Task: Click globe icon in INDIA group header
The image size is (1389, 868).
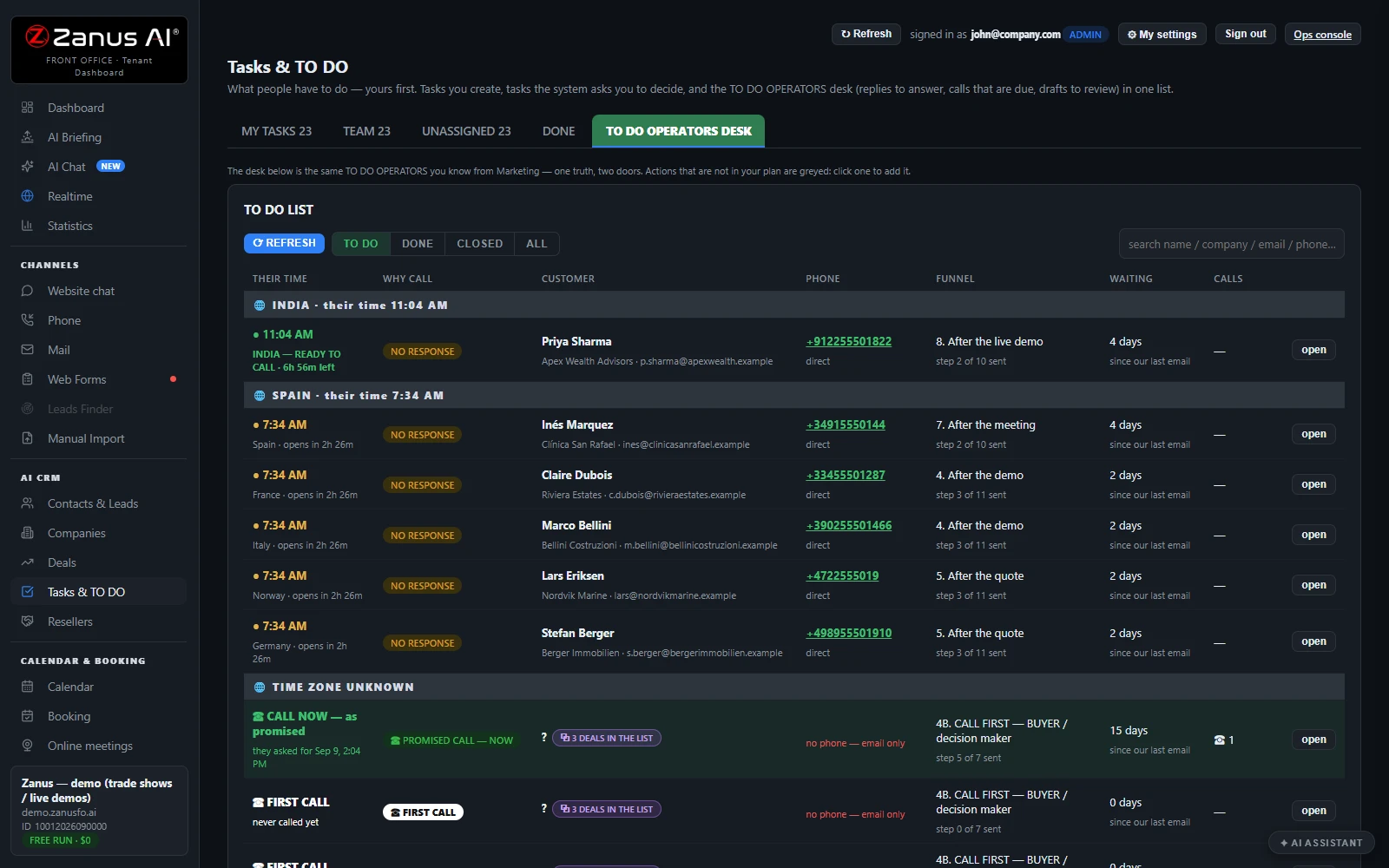Action: pos(260,306)
